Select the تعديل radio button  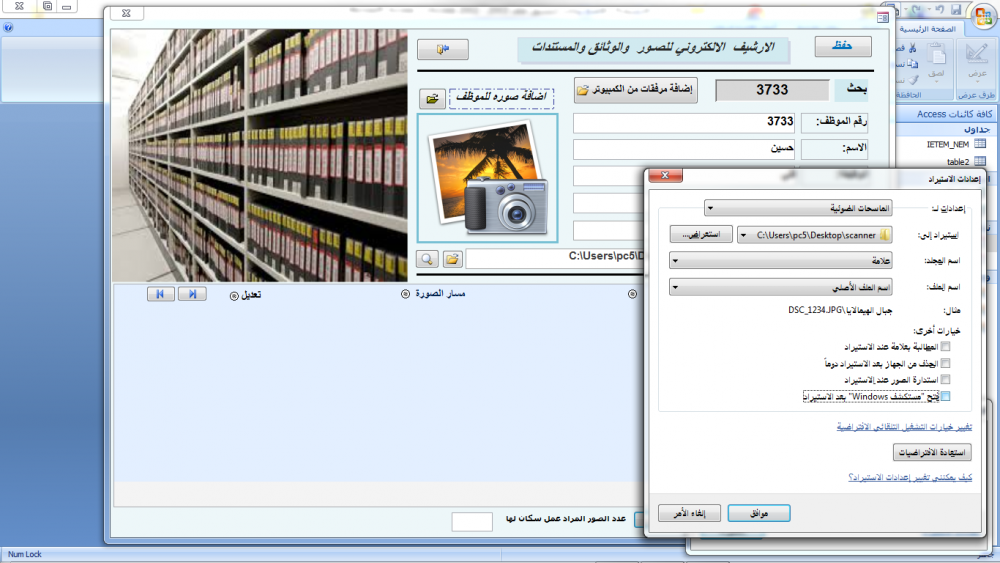[234, 295]
